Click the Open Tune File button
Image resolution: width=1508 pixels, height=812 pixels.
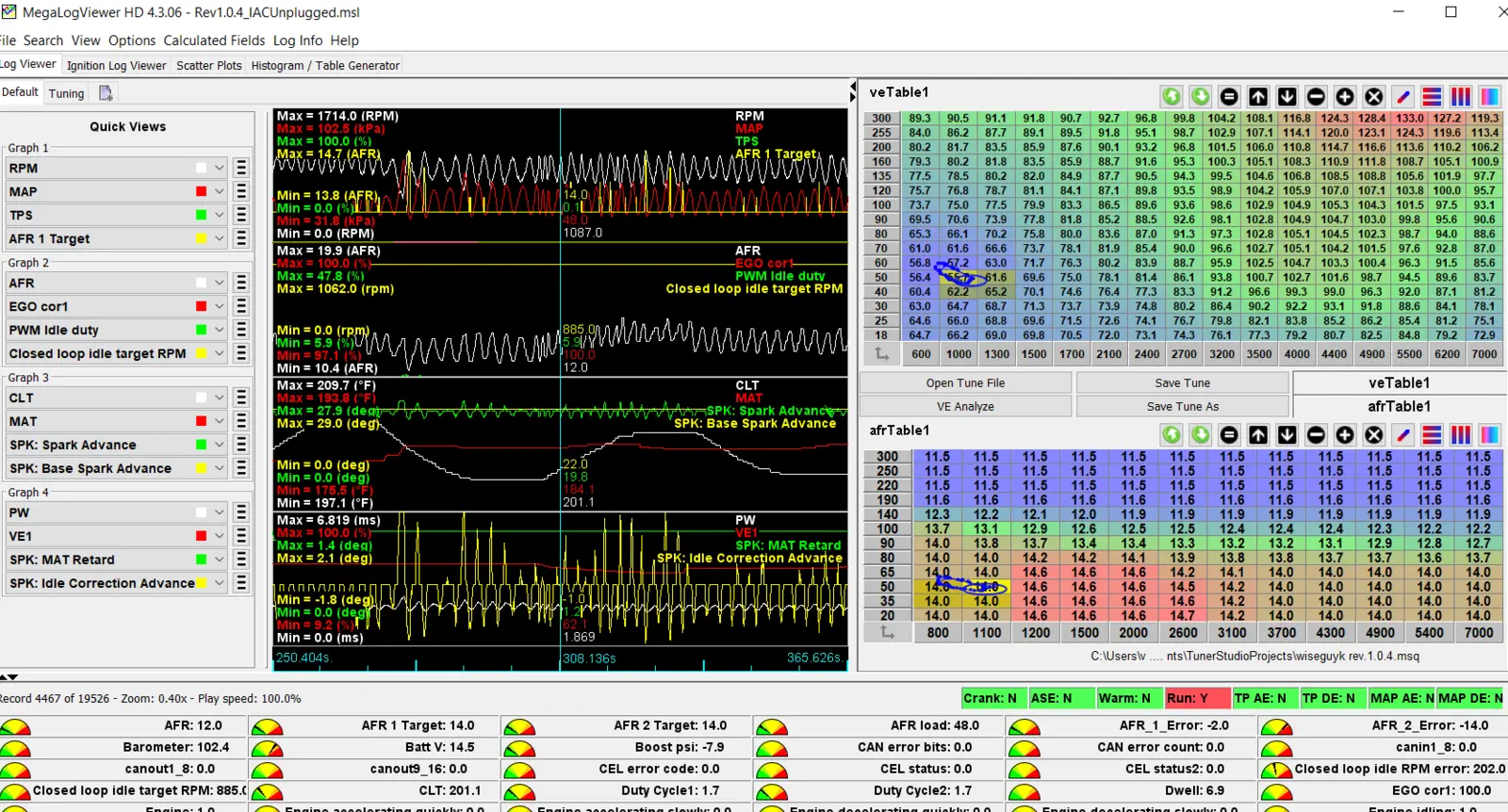[965, 382]
